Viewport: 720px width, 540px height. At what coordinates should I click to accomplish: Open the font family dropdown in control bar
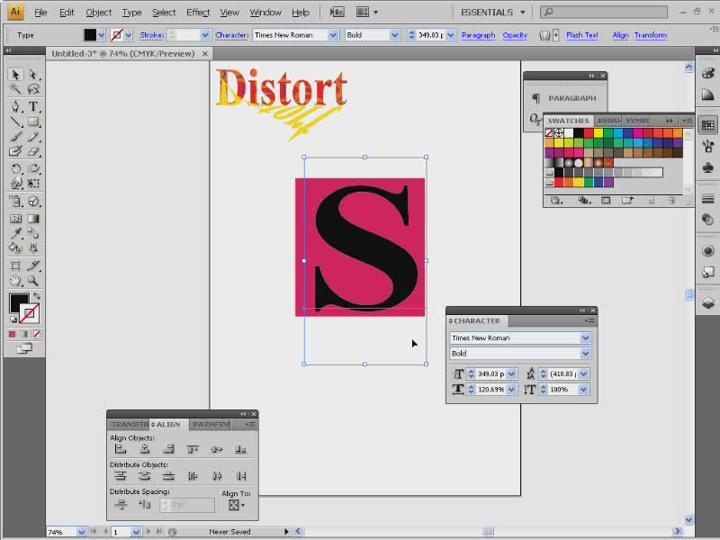pos(333,35)
